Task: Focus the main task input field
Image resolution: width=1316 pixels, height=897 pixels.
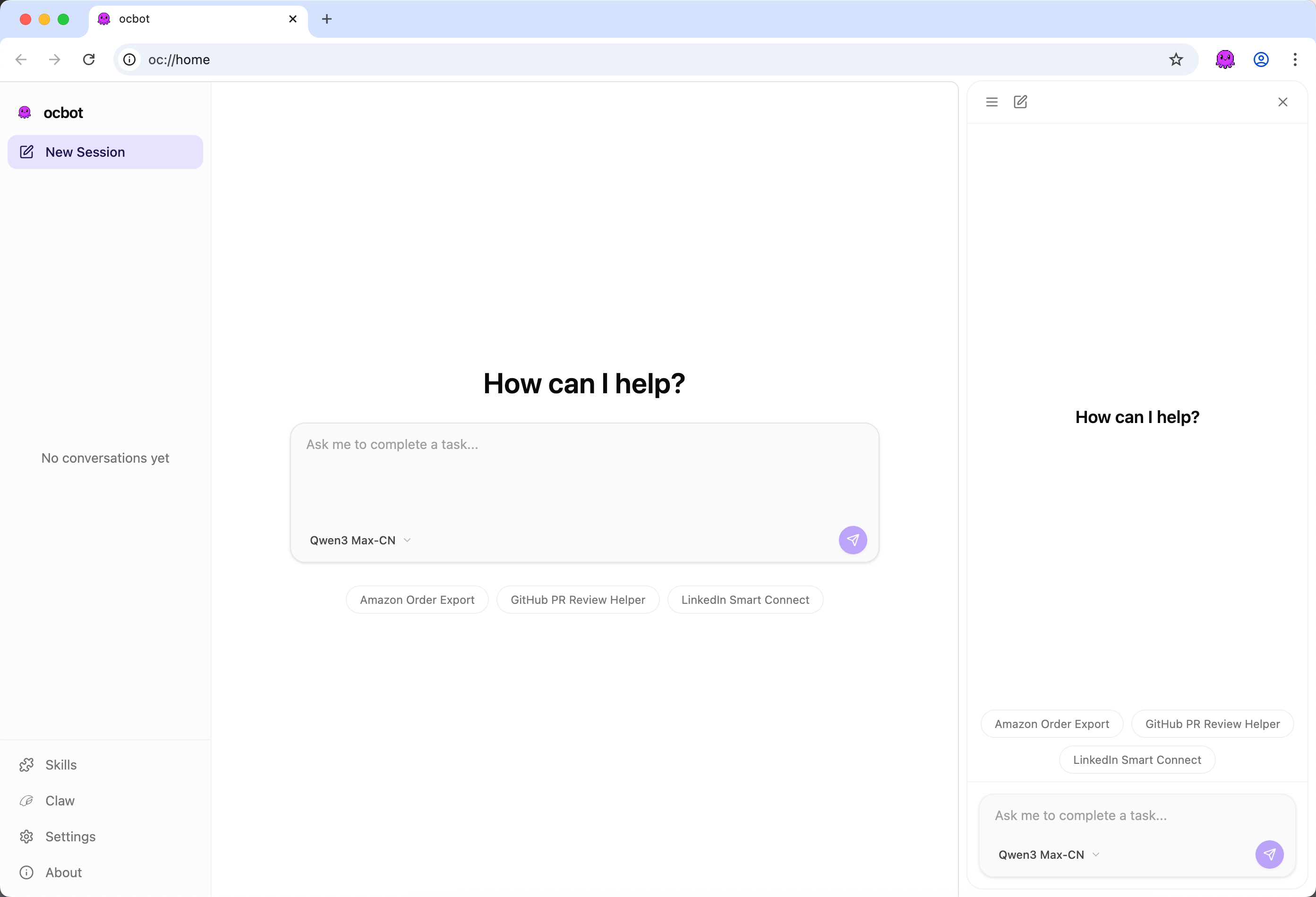Action: pyautogui.click(x=583, y=475)
